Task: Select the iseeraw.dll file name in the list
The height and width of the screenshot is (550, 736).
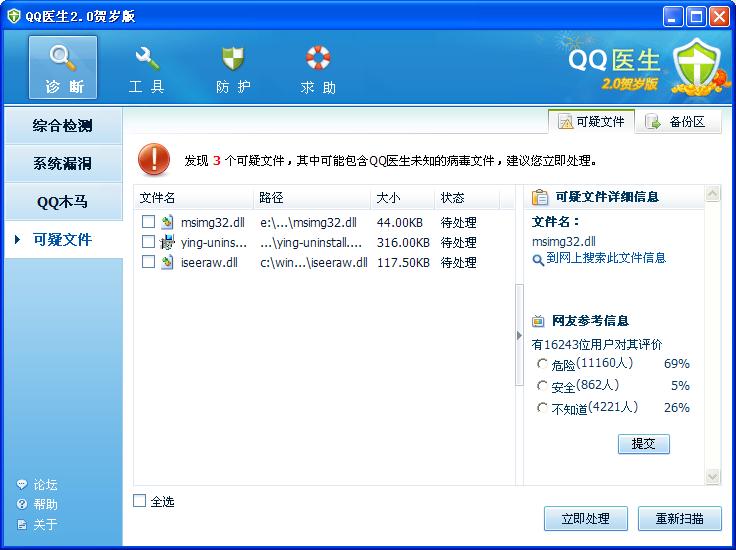Action: 209,262
